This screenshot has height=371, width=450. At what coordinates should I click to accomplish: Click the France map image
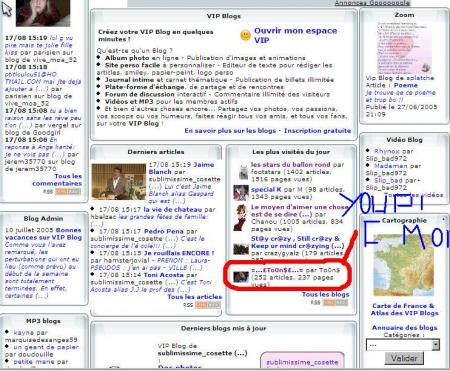pos(403,264)
